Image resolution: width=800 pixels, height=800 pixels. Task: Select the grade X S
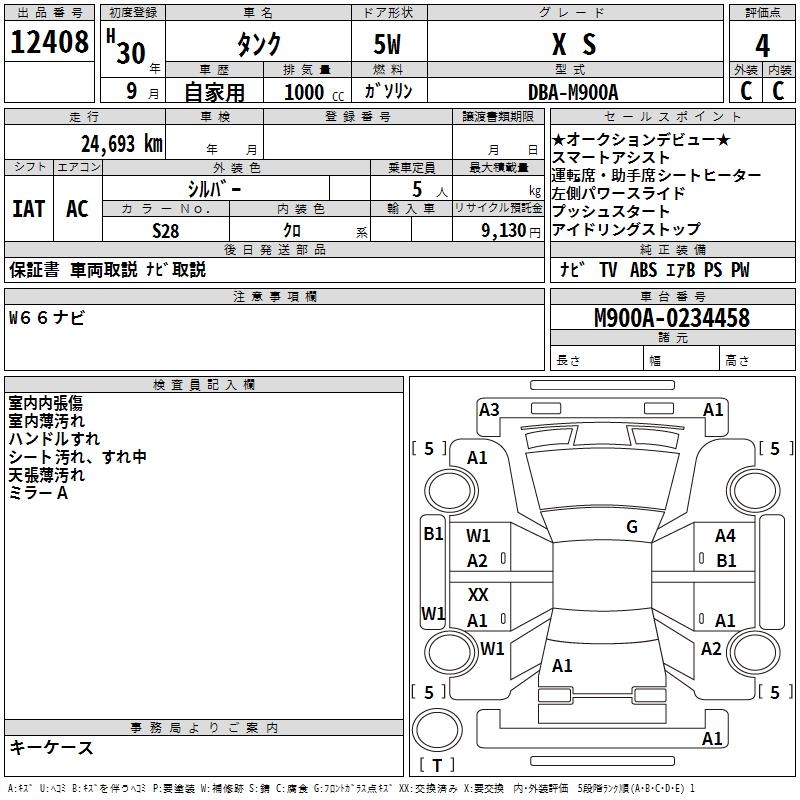[x=574, y=44]
